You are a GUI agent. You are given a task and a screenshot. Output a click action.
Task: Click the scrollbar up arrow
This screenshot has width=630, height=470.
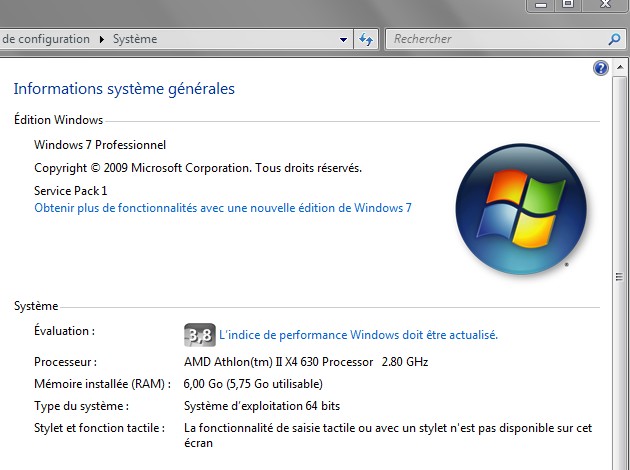pyautogui.click(x=620, y=67)
